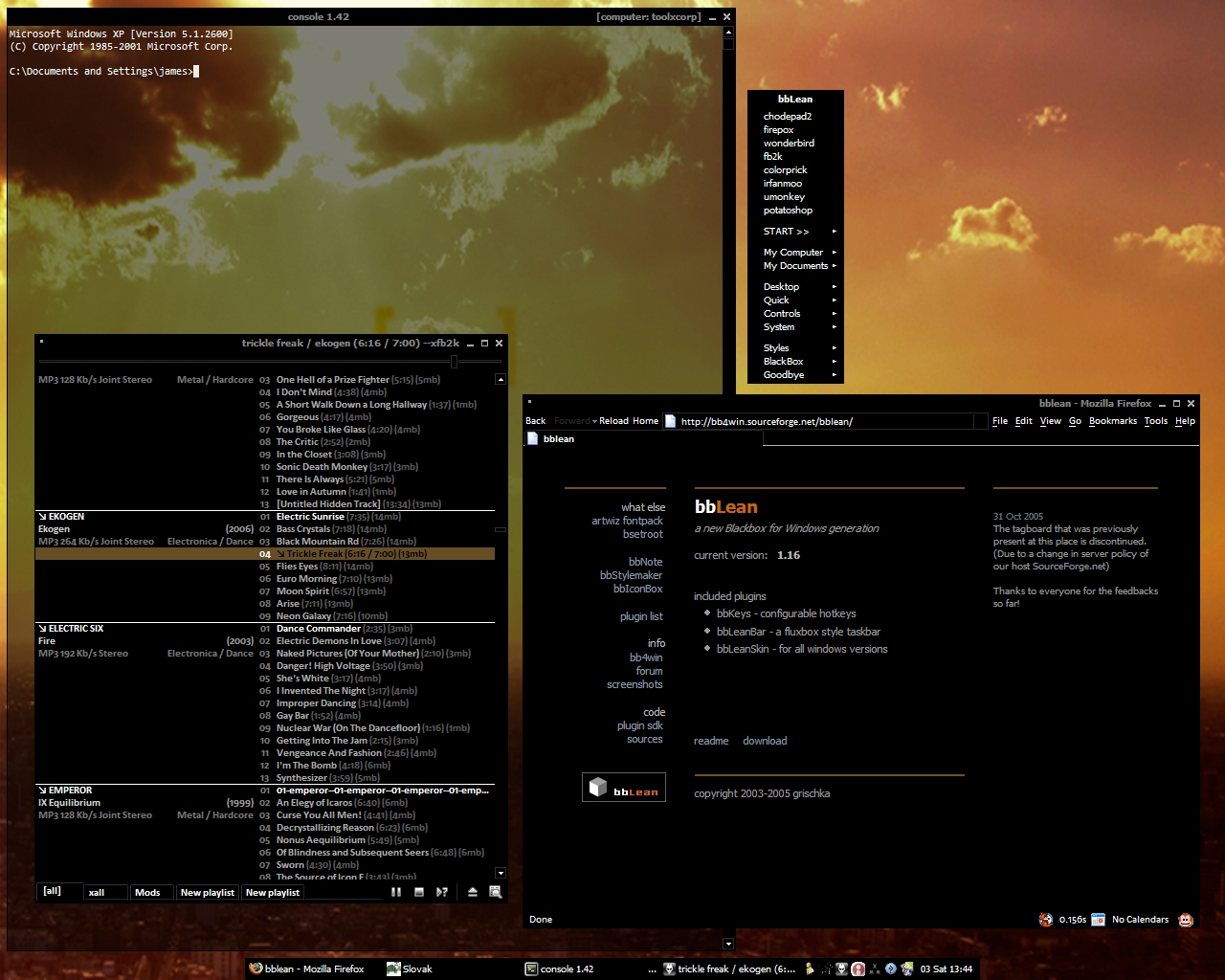The height and width of the screenshot is (980, 1225).
Task: Switch to the xall playlist tab in fb2k
Action: tap(105, 892)
